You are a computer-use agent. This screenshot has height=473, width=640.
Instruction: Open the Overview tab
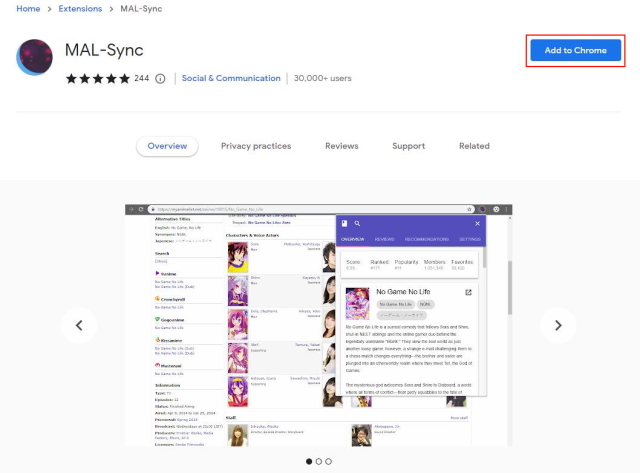coord(167,146)
